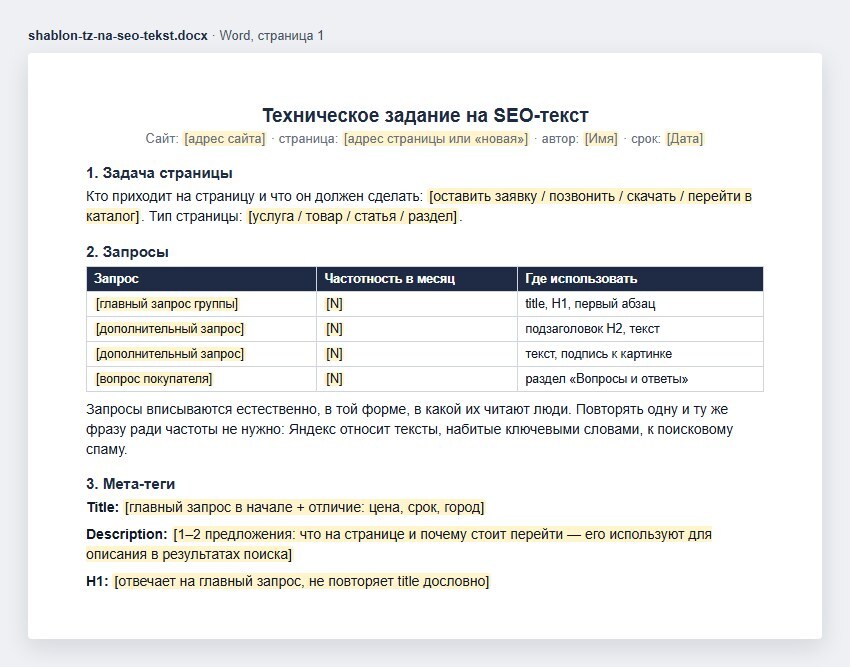Click placeholder [главный запрос в начале + отличие…]
This screenshot has width=850, height=667.
[304, 508]
